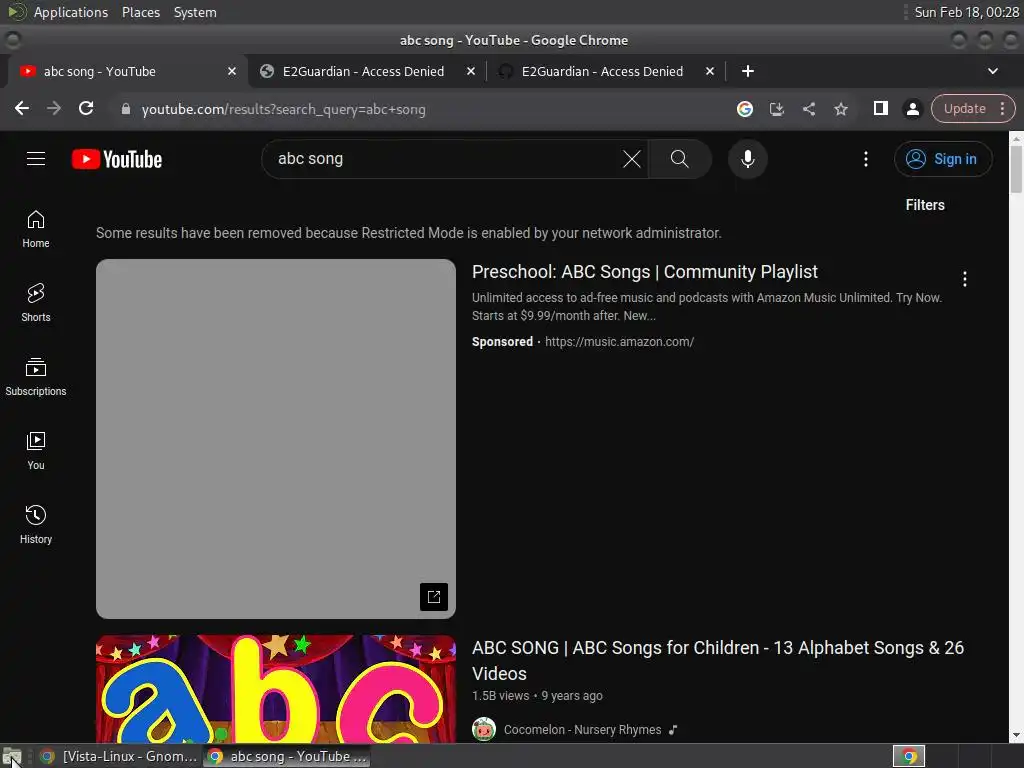Open YouTube settings three-dot menu
Screen dimensions: 1024x768
tap(865, 159)
